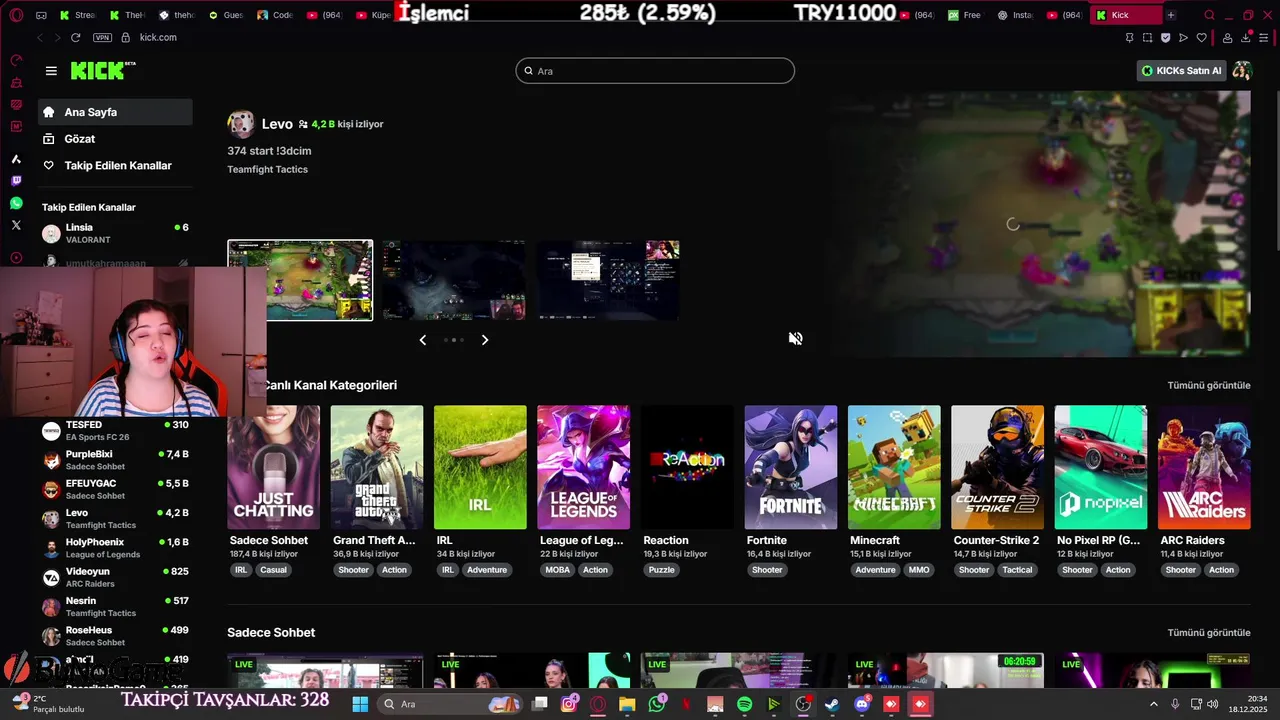Go to Ana Sayfa in the sidebar
Viewport: 1280px width, 720px height.
pyautogui.click(x=115, y=112)
